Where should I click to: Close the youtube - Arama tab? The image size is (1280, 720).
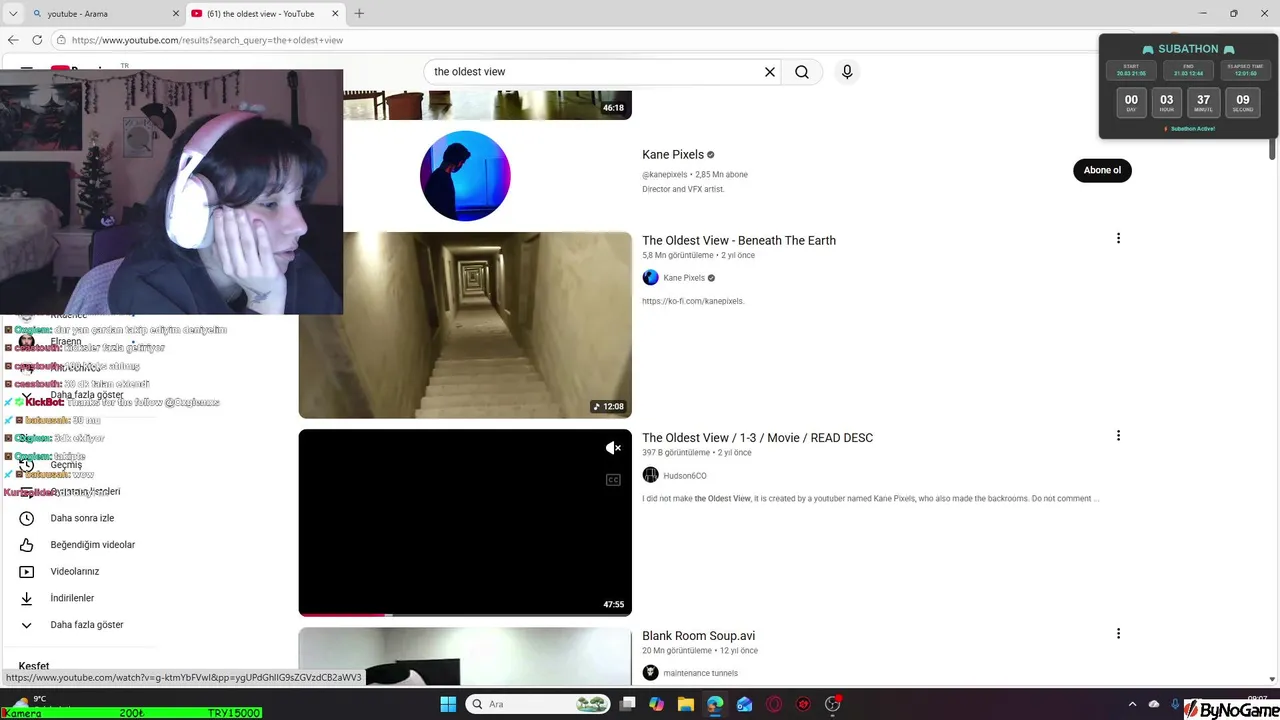(x=174, y=14)
